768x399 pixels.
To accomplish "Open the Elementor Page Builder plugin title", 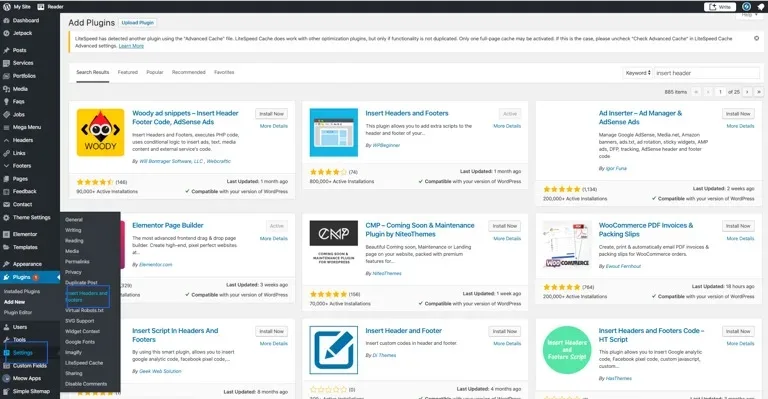I will tap(168, 226).
